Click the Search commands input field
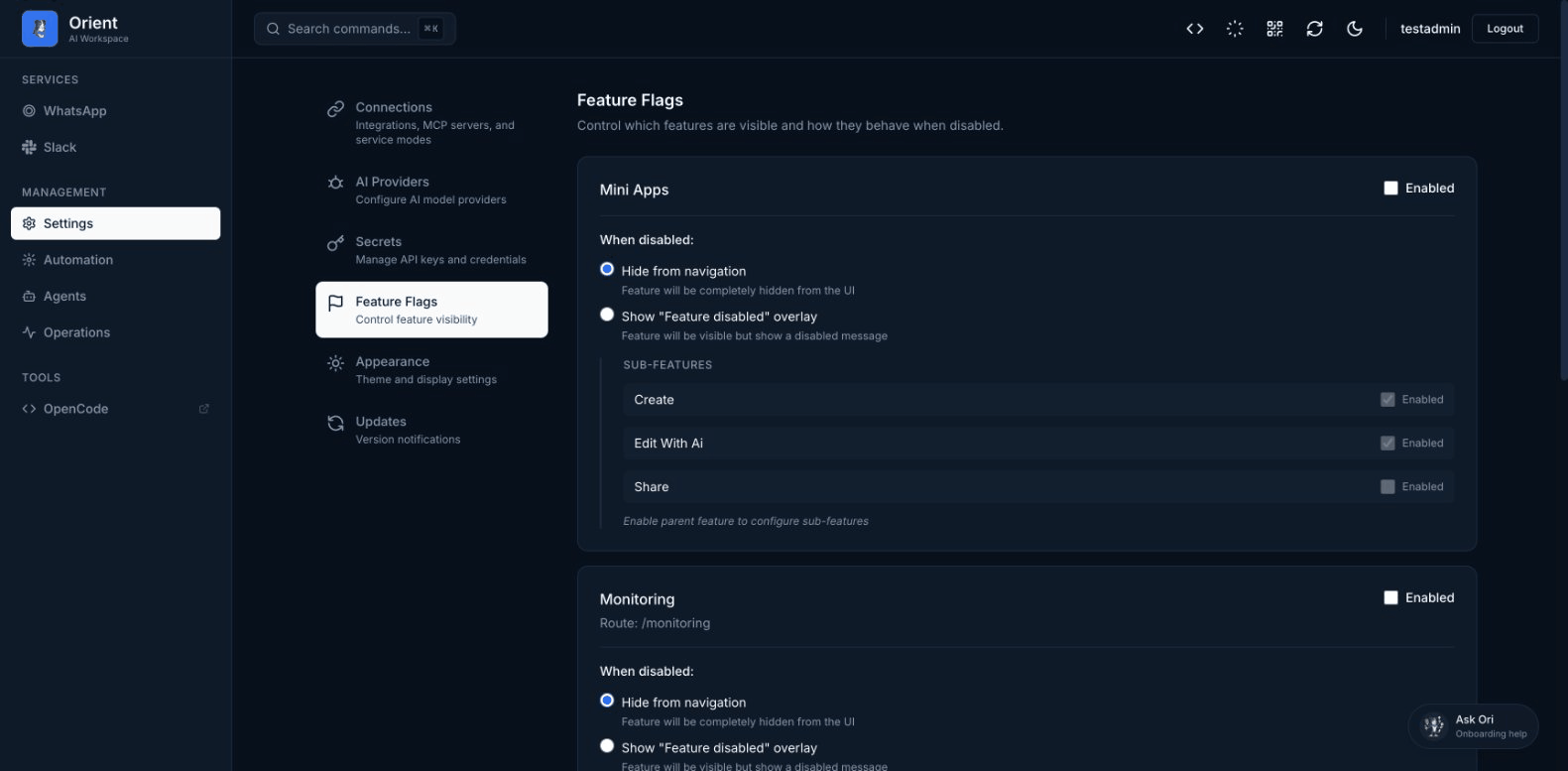Image resolution: width=1568 pixels, height=771 pixels. 347,29
